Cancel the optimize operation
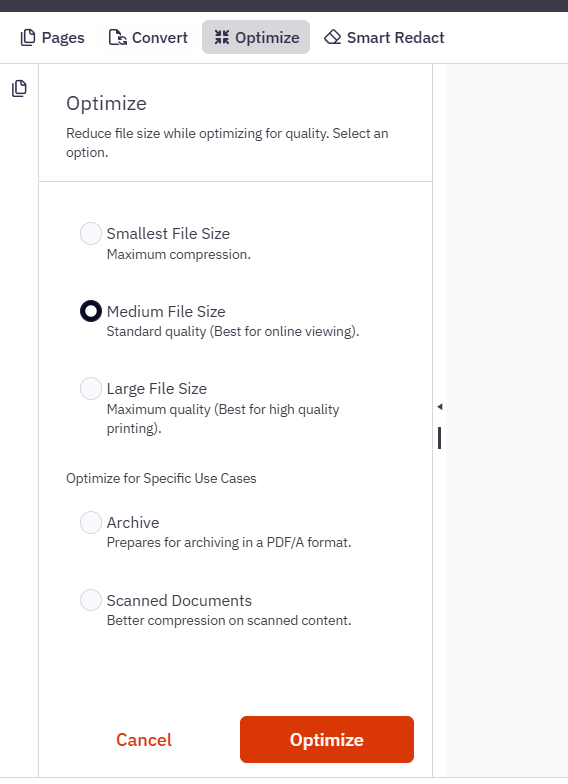Image resolution: width=568 pixels, height=784 pixels. (x=144, y=740)
